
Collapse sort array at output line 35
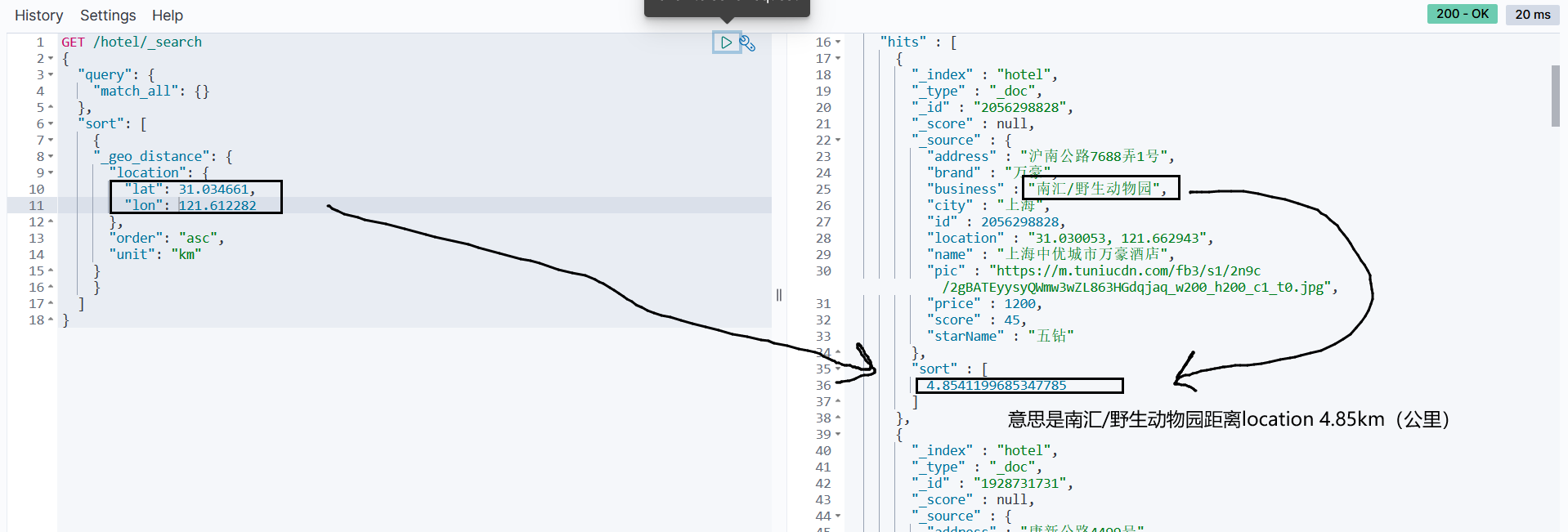(838, 369)
